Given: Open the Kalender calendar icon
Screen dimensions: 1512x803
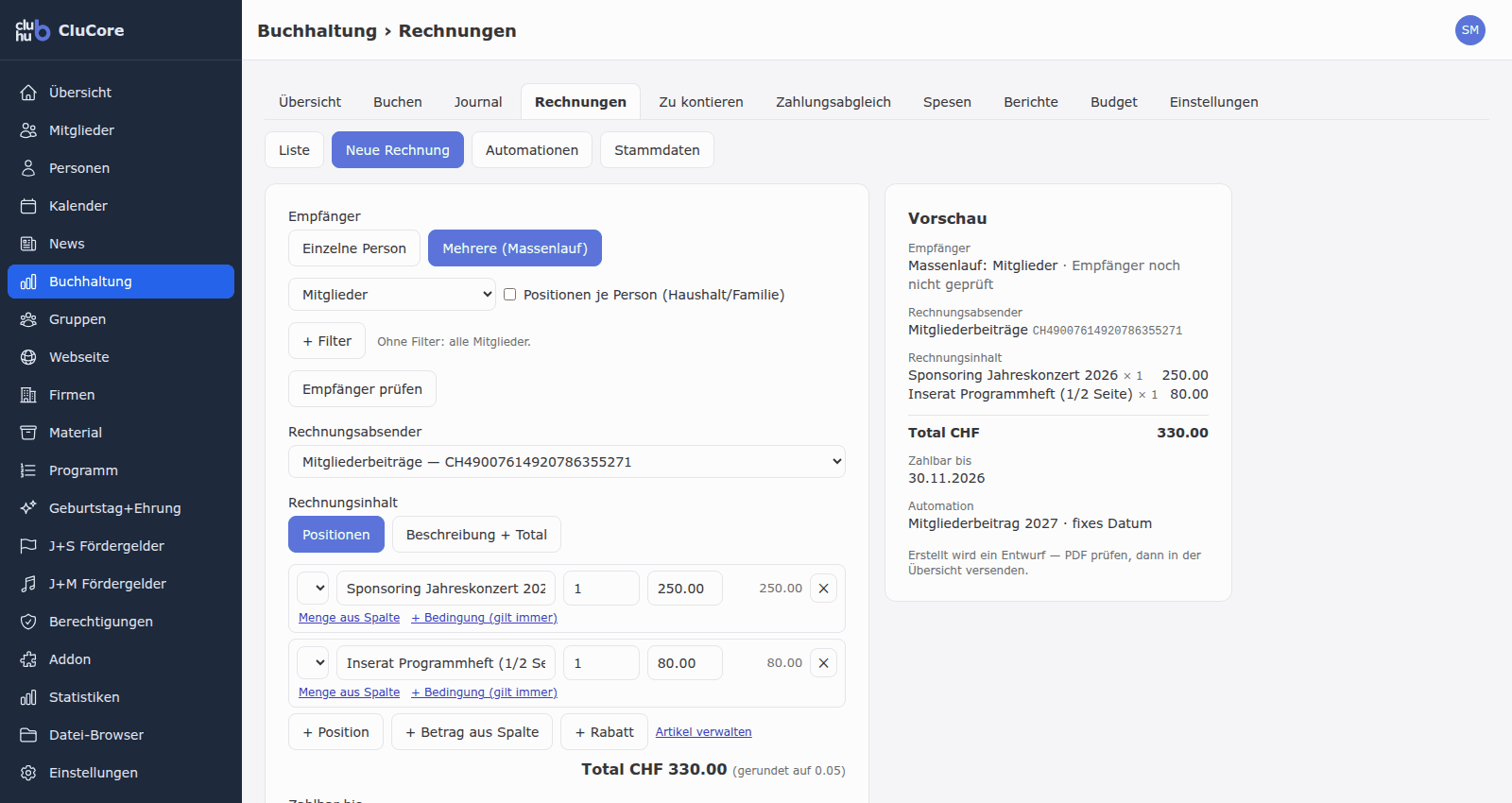Looking at the screenshot, I should click(28, 206).
